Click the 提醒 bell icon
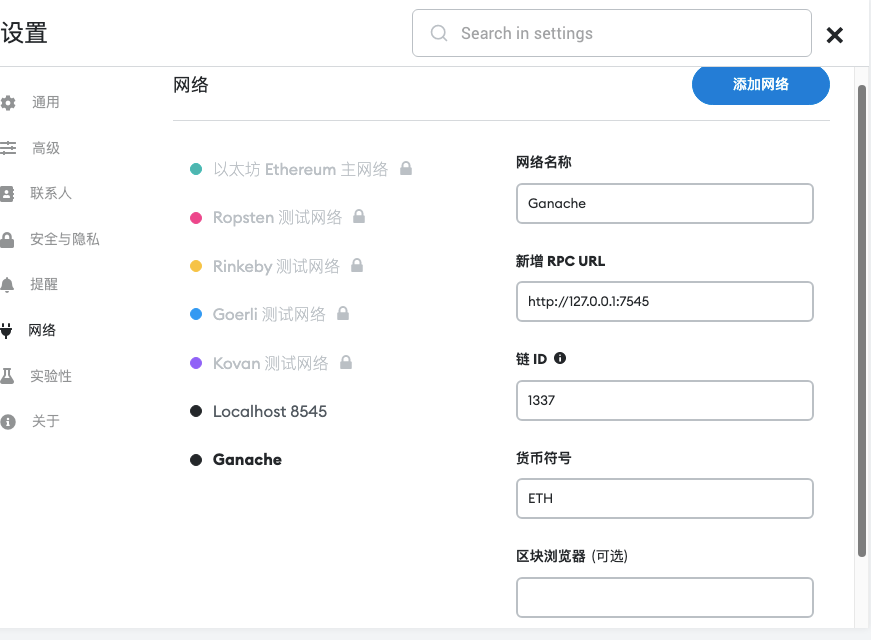 (7, 285)
